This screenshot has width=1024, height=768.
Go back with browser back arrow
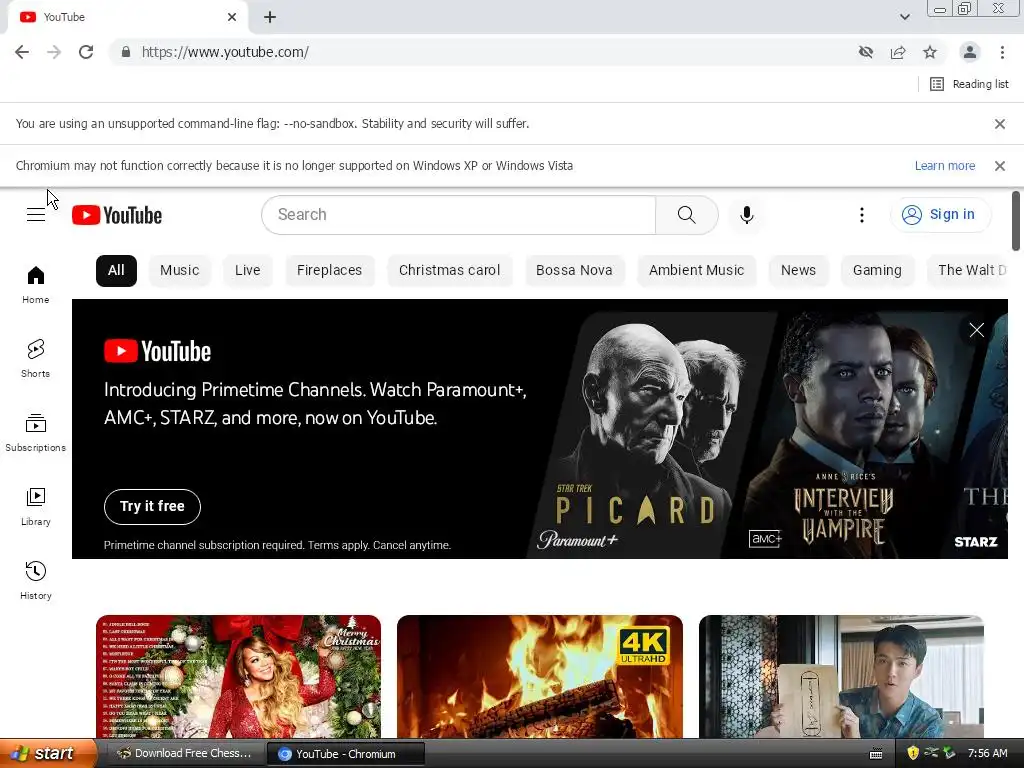click(x=22, y=52)
